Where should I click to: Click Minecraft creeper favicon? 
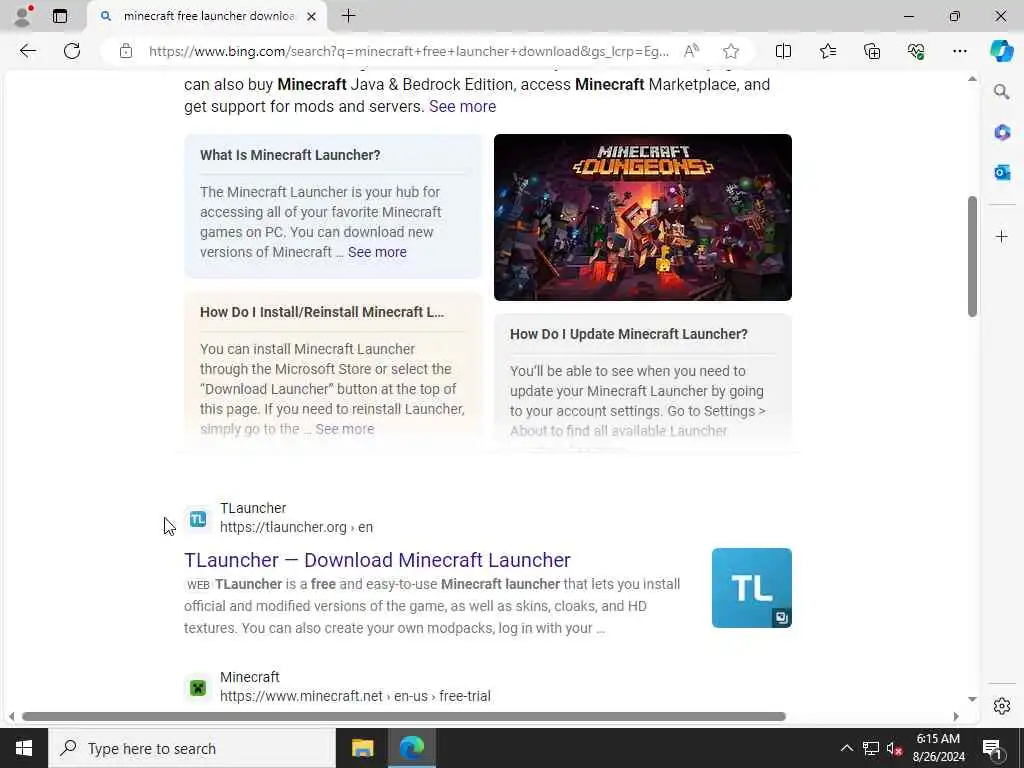tap(198, 688)
